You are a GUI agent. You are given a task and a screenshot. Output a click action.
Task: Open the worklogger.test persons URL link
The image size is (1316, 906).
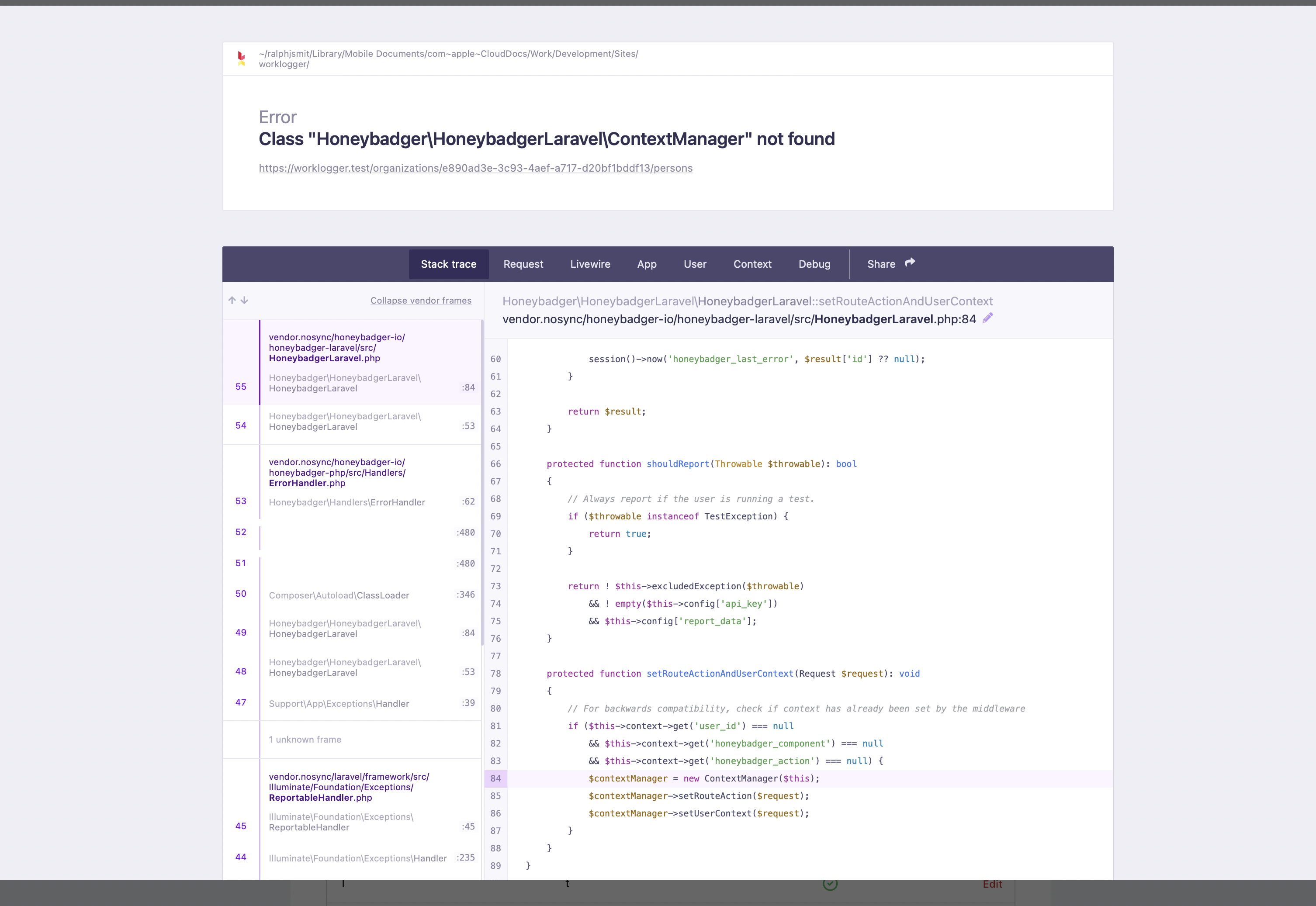pyautogui.click(x=475, y=168)
